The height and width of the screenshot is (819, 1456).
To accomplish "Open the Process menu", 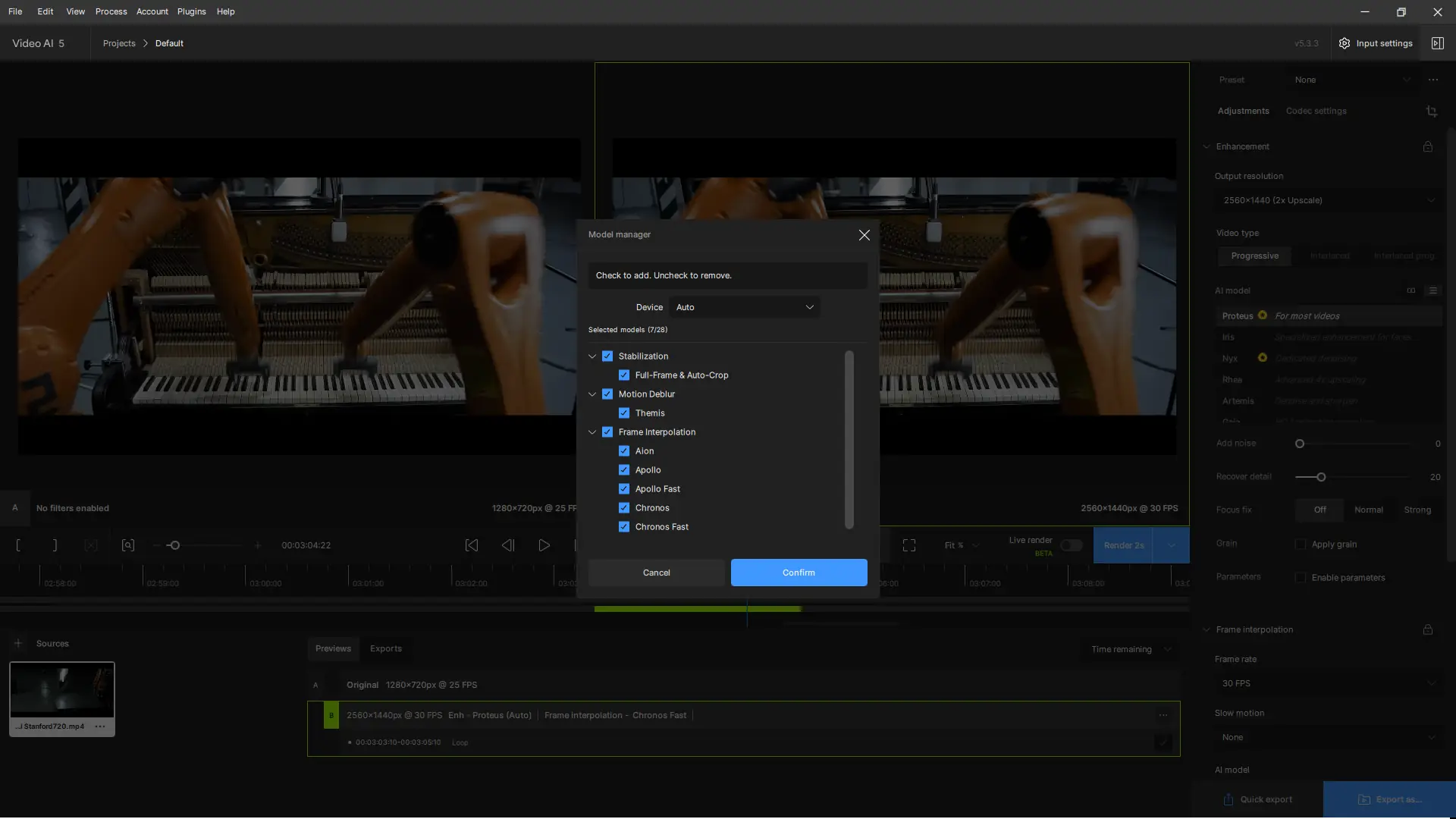I will [x=111, y=11].
